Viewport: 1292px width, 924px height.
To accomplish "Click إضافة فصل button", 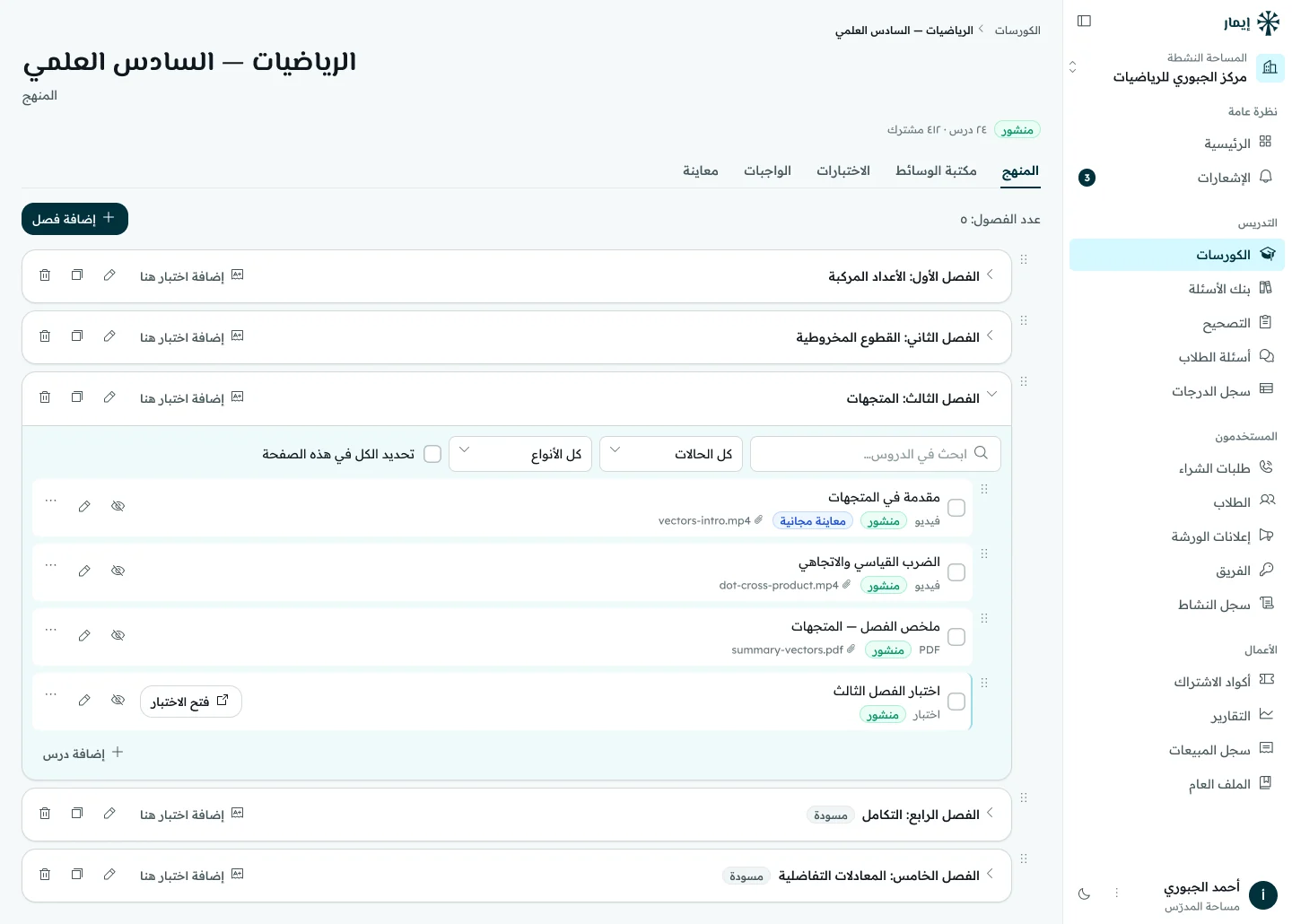I will pyautogui.click(x=74, y=219).
